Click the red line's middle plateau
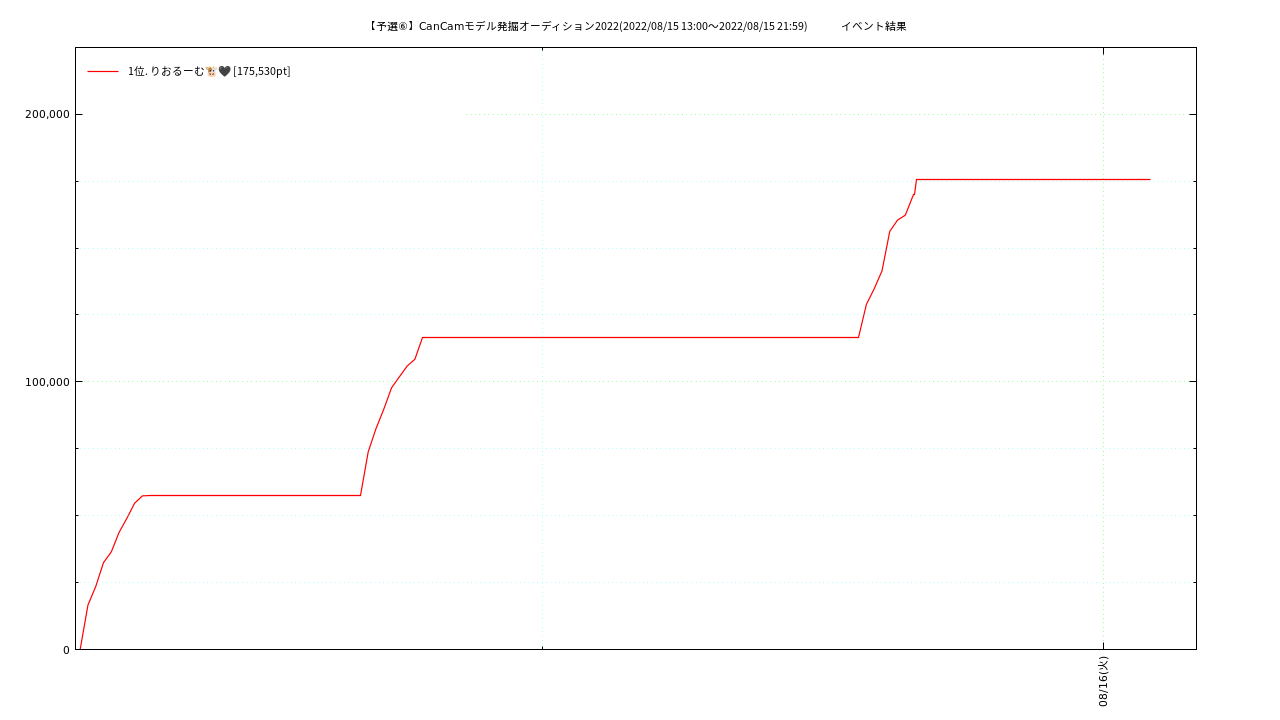The height and width of the screenshot is (720, 1280). click(x=640, y=337)
